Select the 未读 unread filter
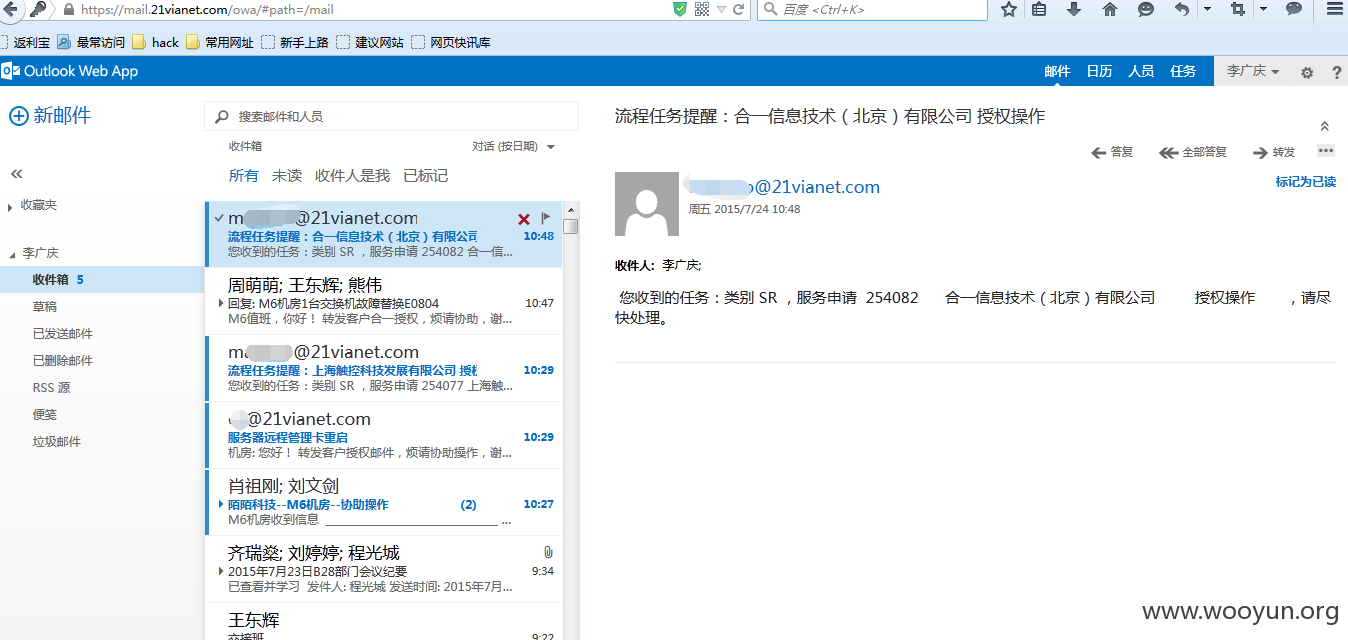Screen dimensions: 1348x640 click(287, 176)
